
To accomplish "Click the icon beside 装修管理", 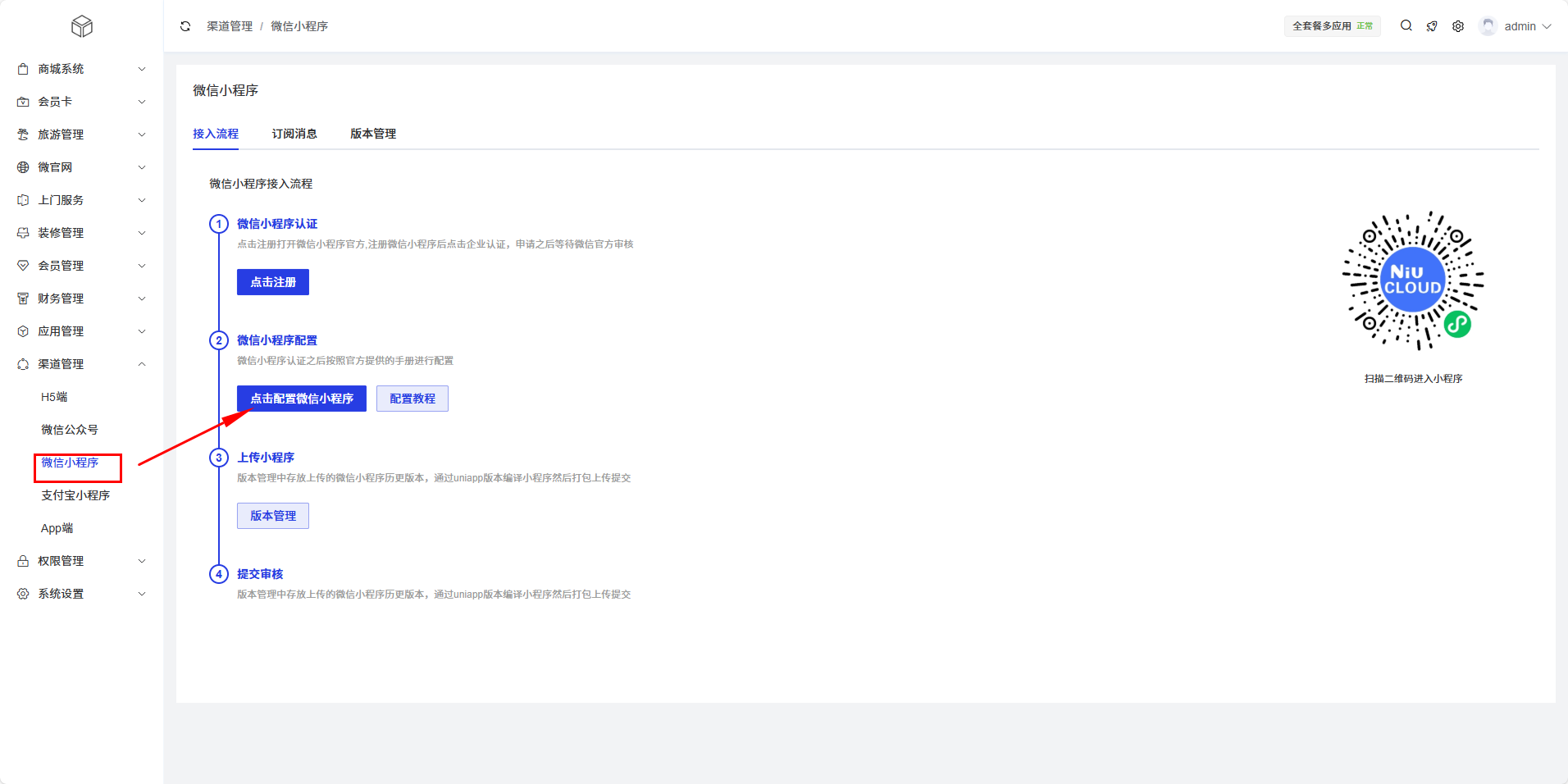I will click(x=23, y=233).
